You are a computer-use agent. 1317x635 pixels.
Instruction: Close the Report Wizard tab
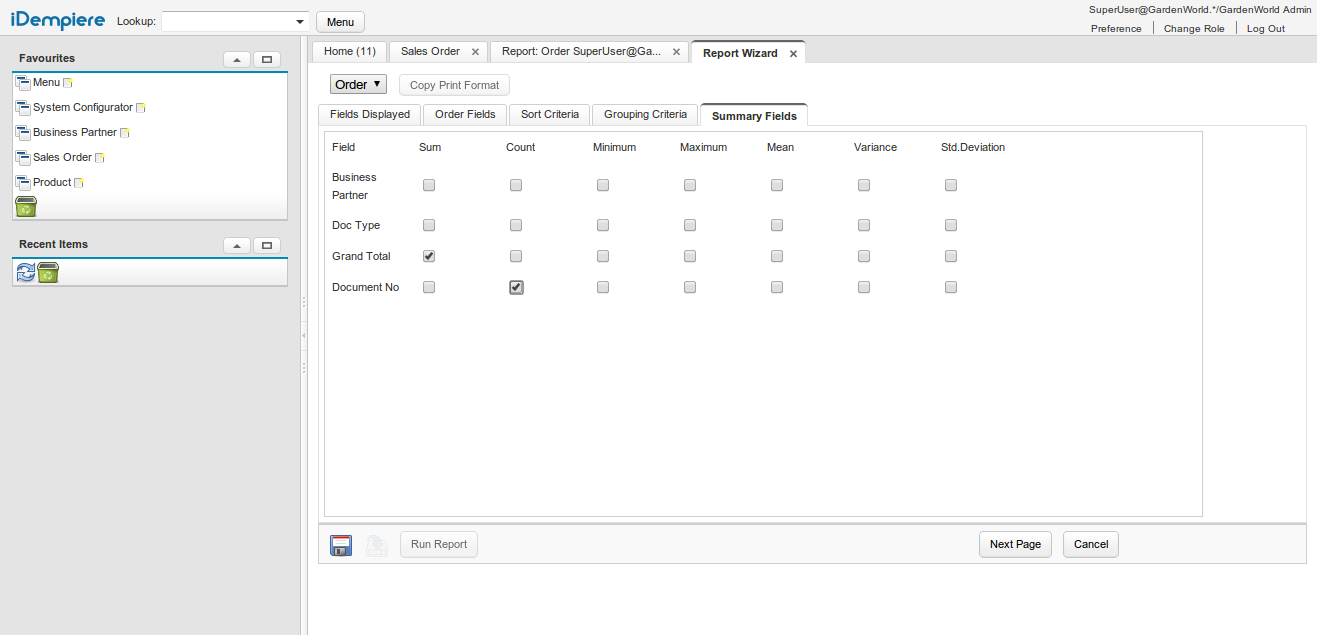point(793,54)
